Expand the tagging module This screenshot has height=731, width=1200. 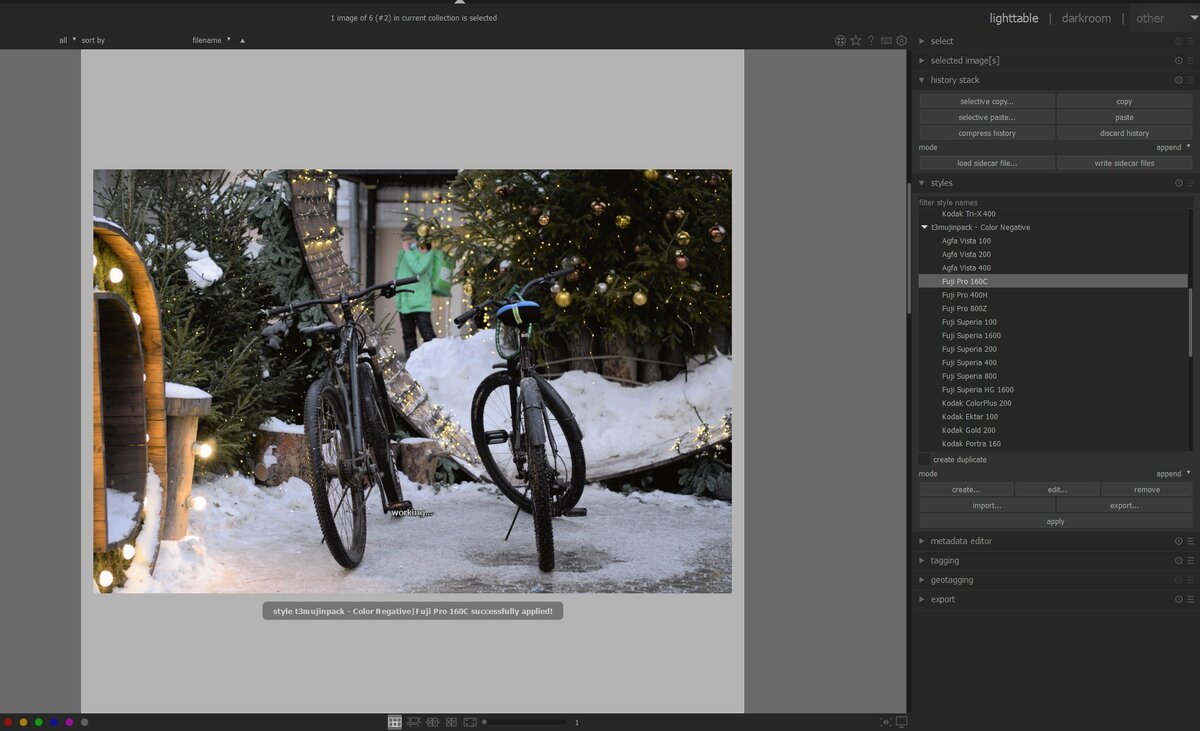pyautogui.click(x=922, y=561)
